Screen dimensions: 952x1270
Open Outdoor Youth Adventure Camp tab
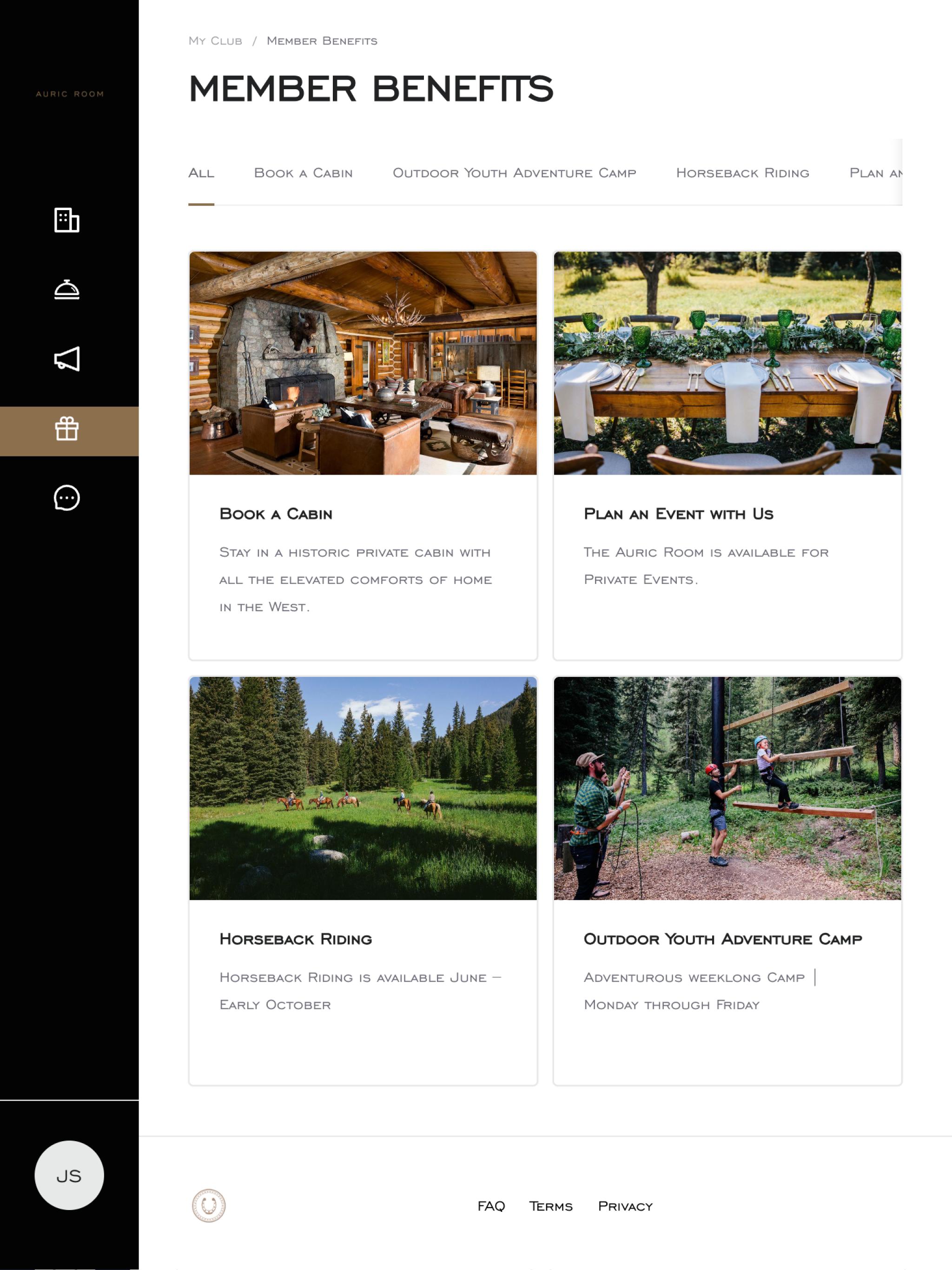click(515, 173)
